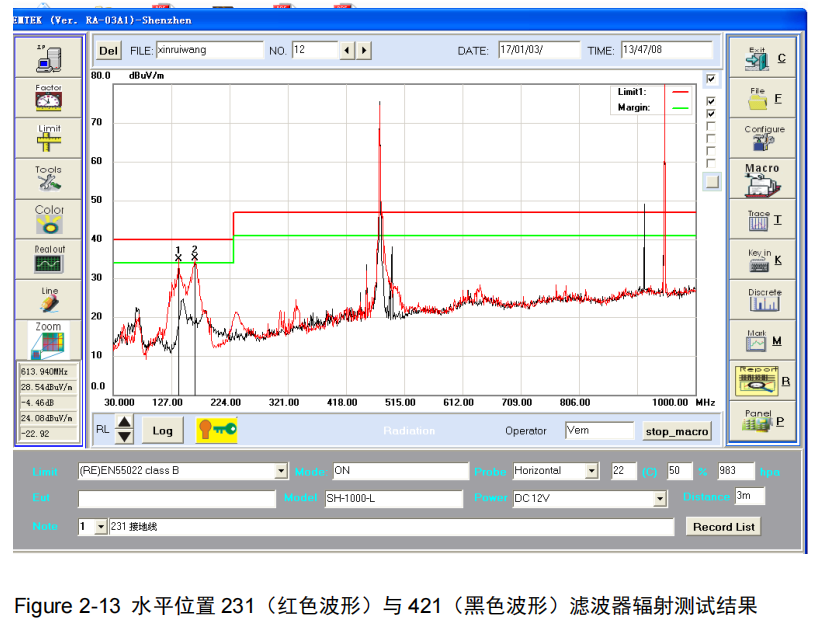Screen dimensions: 818x626
Task: Open the Factor settings tool
Action: click(x=48, y=98)
